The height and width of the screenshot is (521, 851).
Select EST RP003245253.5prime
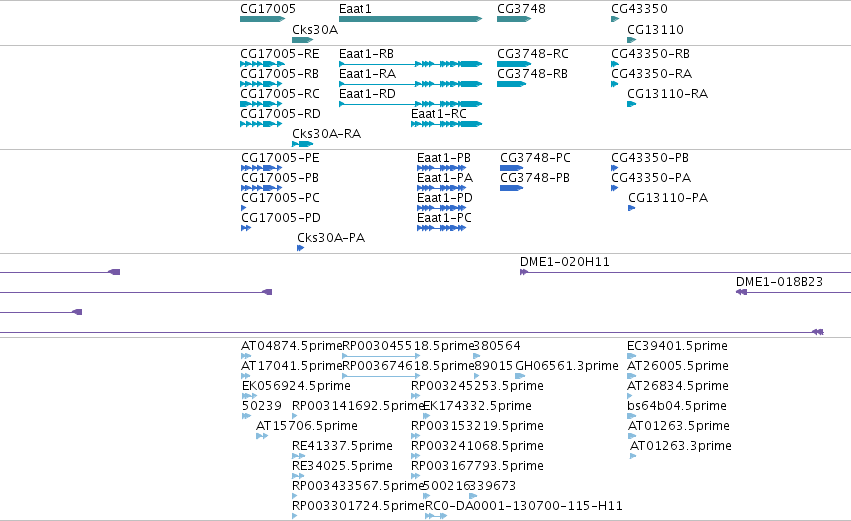(478, 386)
